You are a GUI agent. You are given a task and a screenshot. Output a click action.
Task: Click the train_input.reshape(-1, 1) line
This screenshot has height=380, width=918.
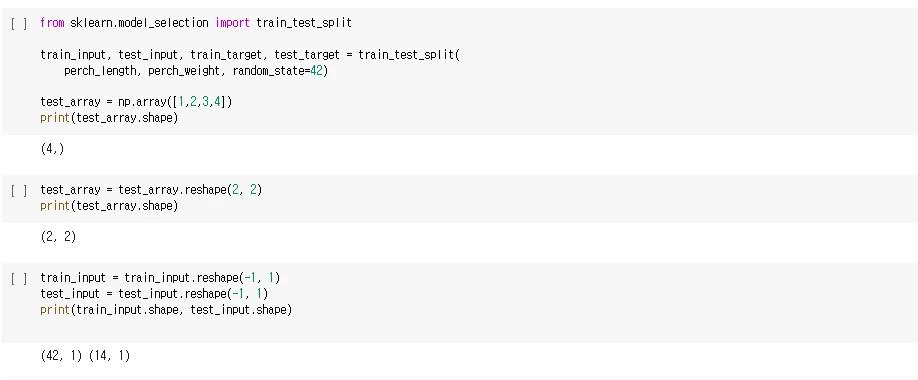click(160, 277)
